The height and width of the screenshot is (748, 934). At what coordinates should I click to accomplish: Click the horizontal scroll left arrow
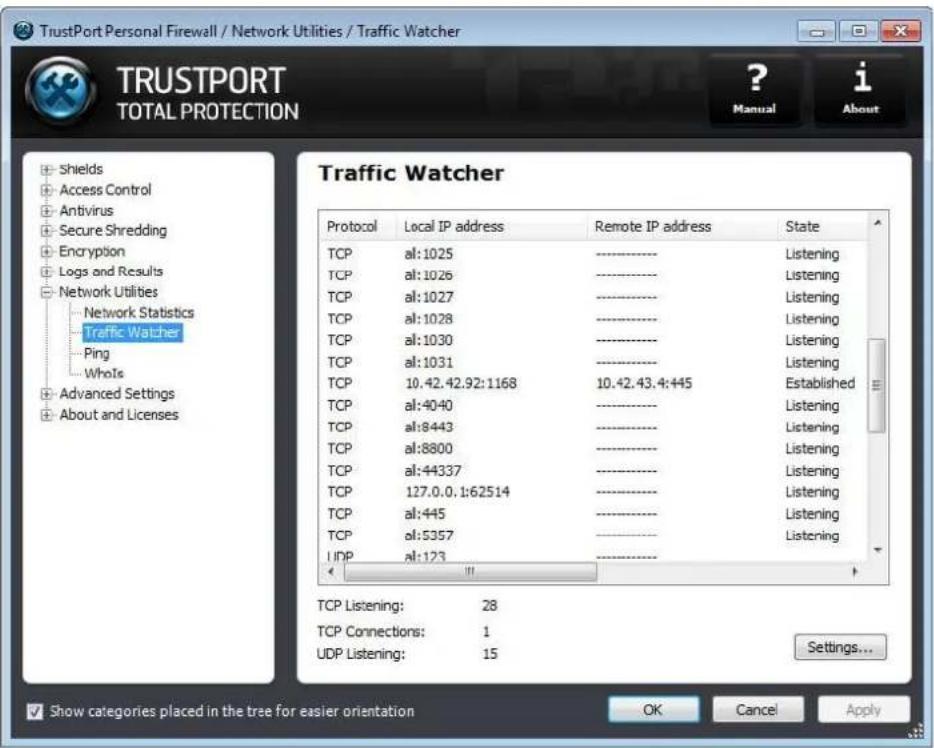[x=331, y=572]
